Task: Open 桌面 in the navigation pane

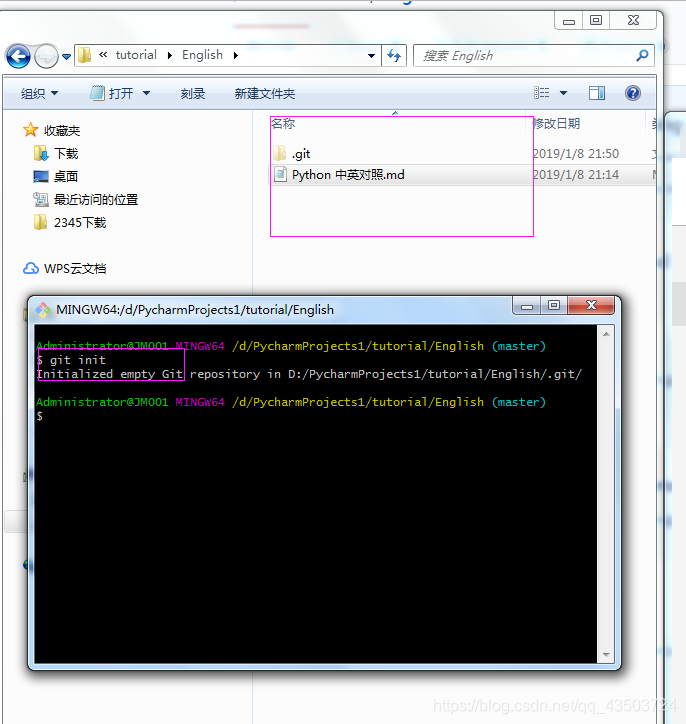Action: (66, 176)
